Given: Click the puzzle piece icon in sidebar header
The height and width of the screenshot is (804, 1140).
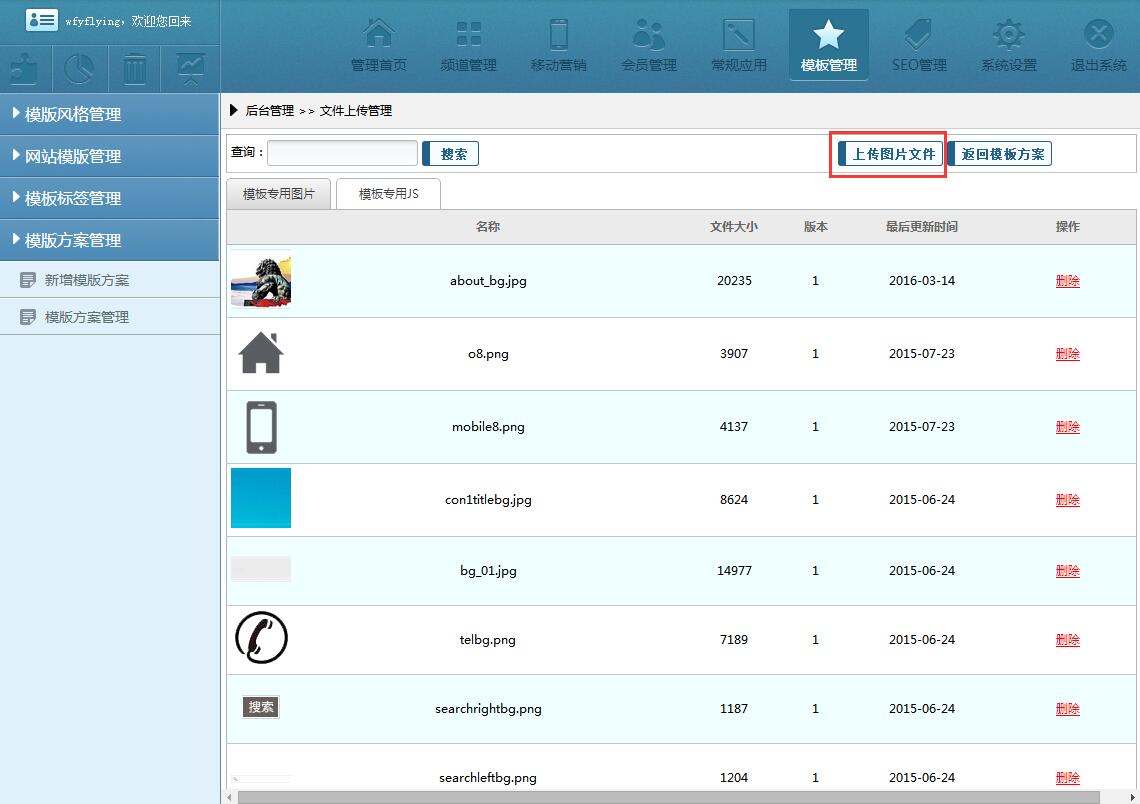Looking at the screenshot, I should coord(25,69).
